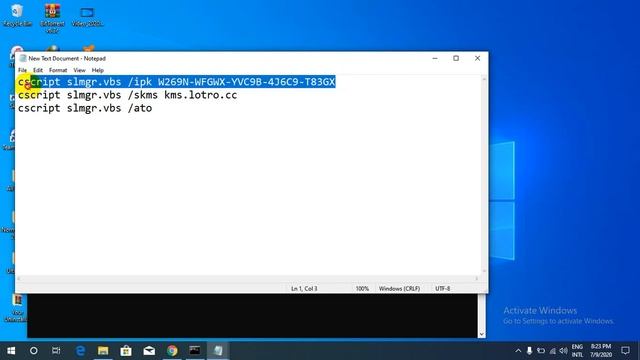Click the highlighted product key W269N-WFGWX-YVC9B-4J6C9-T83GX
This screenshot has width=640, height=360.
tap(247, 82)
